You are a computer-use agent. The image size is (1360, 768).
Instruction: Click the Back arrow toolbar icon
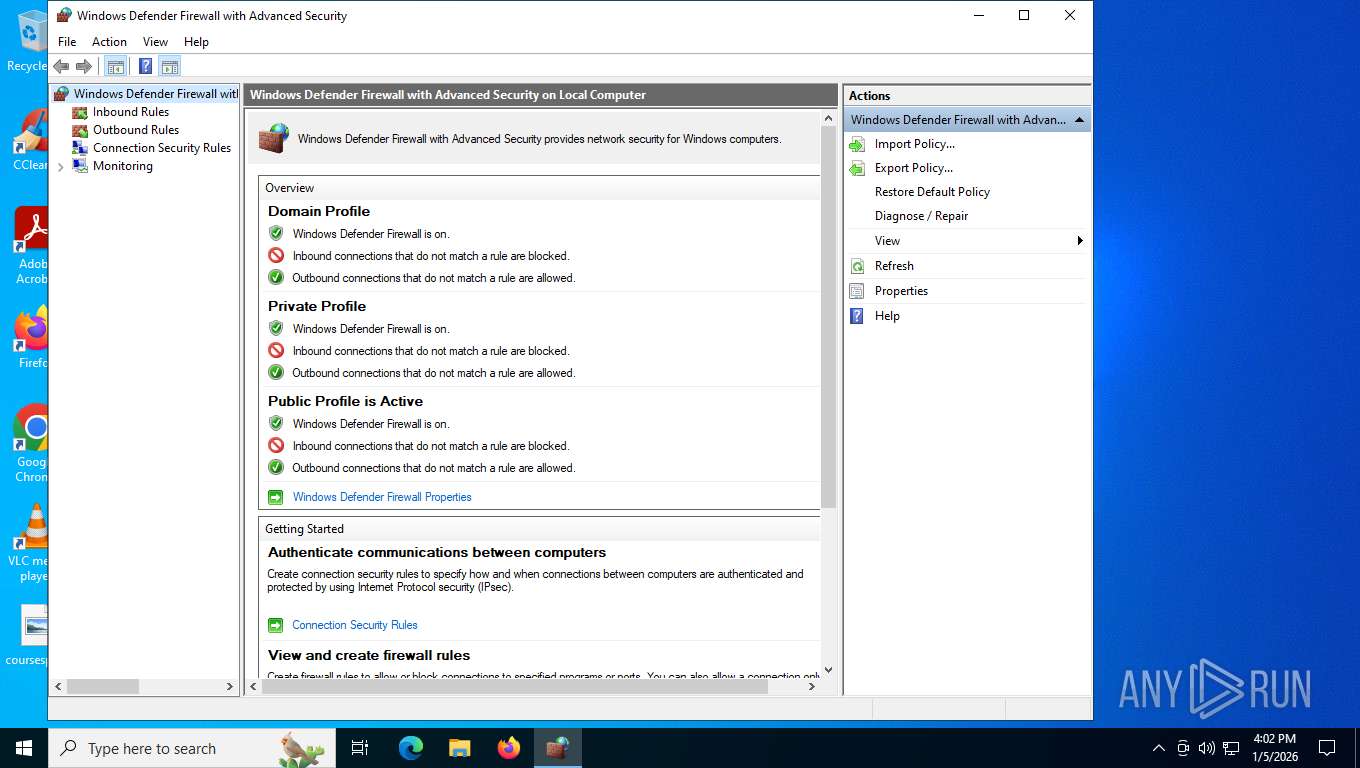pyautogui.click(x=61, y=66)
